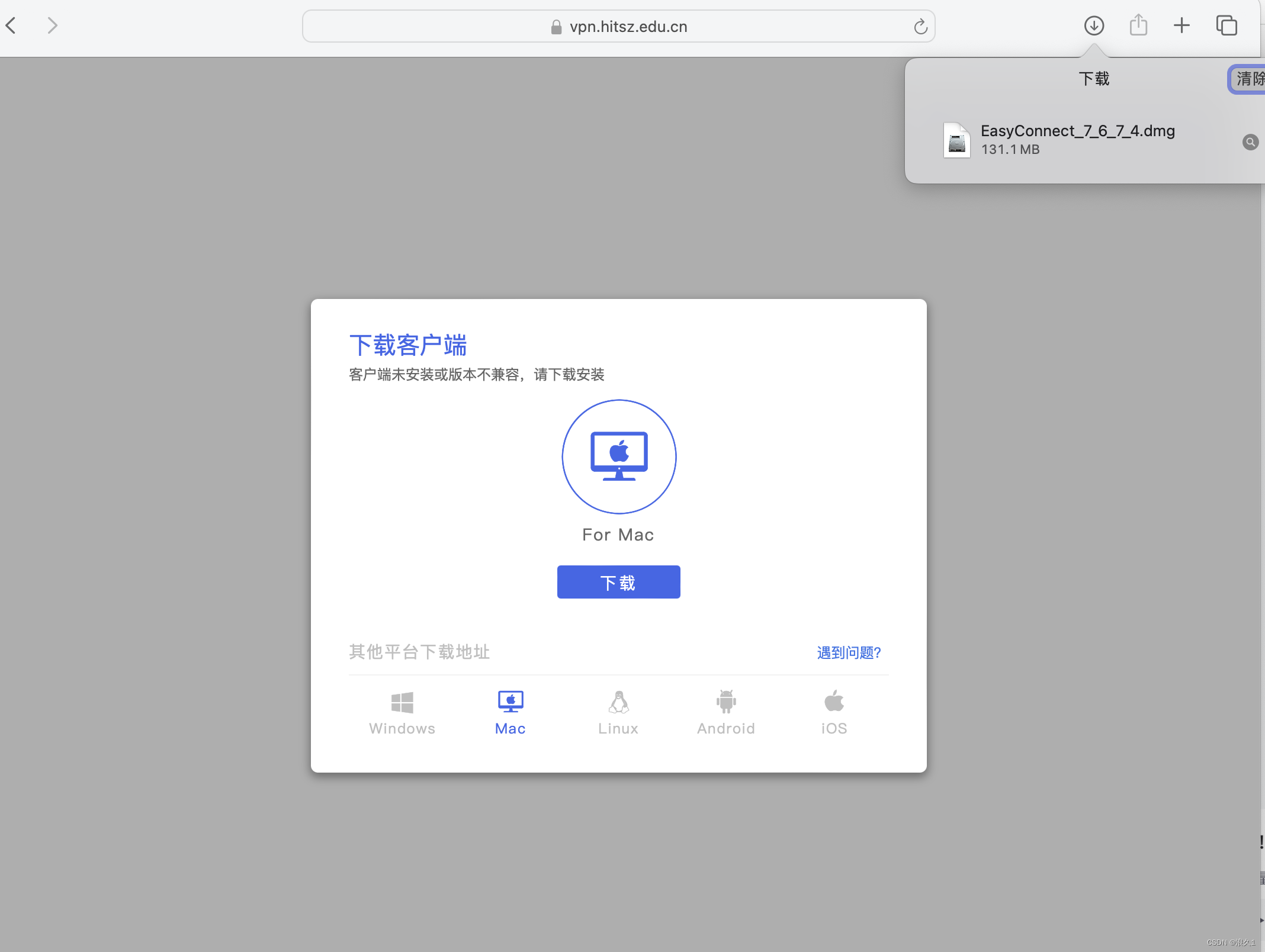Reveal EasyConnect dmg in Finder magnifier icon

1250,142
